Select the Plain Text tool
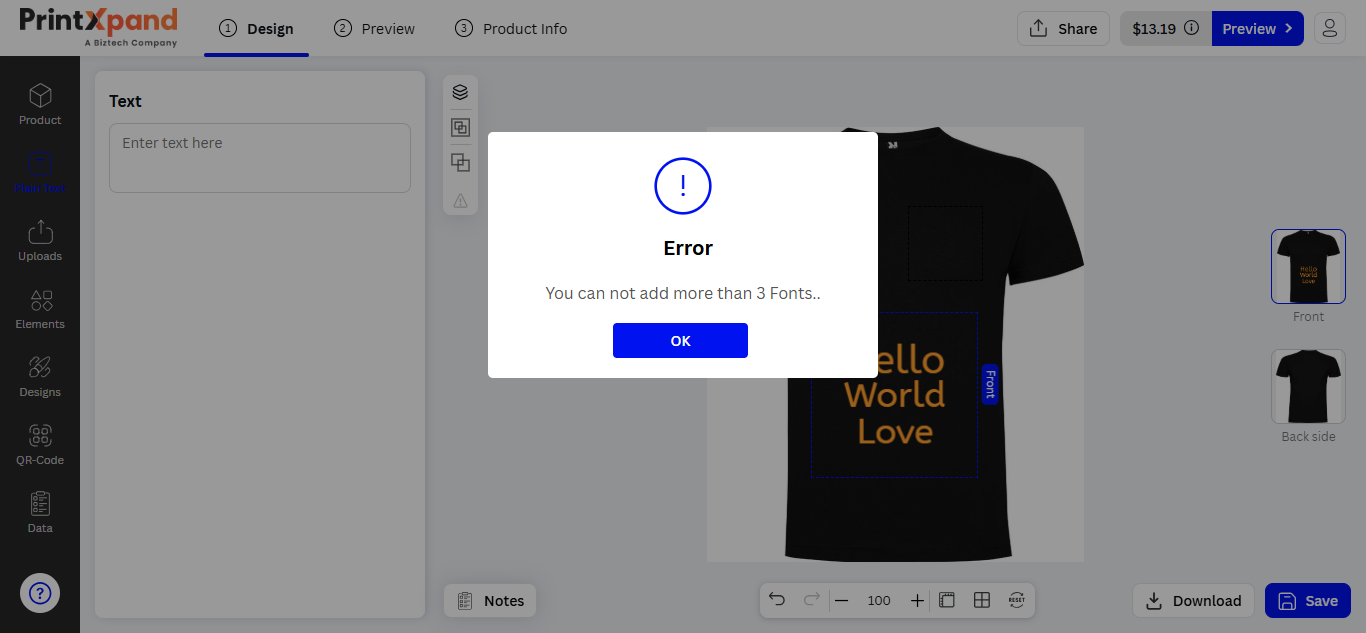The height and width of the screenshot is (633, 1366). click(40, 172)
